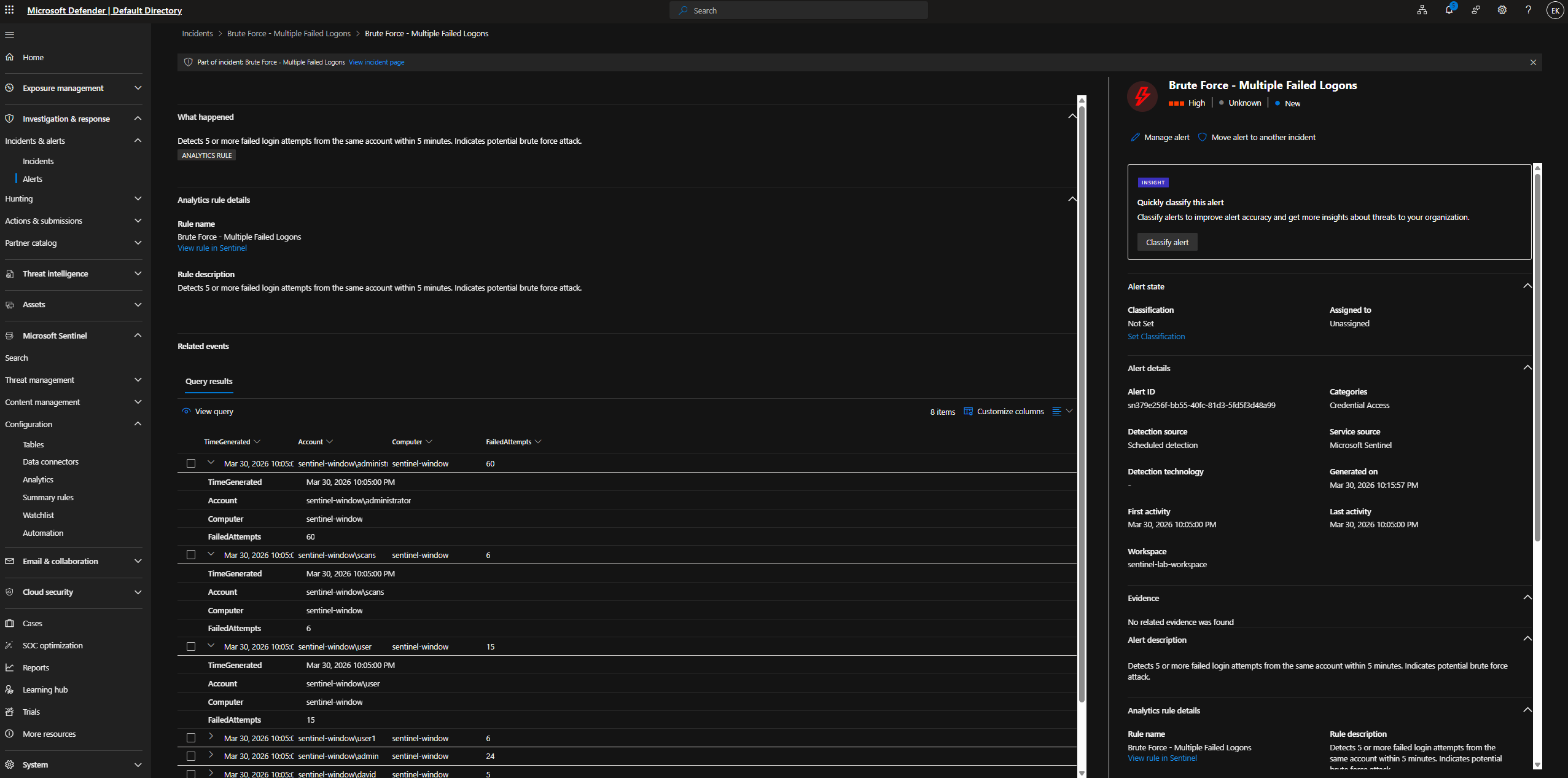Tick the sentinel-window\admin row checkbox

coord(191,756)
